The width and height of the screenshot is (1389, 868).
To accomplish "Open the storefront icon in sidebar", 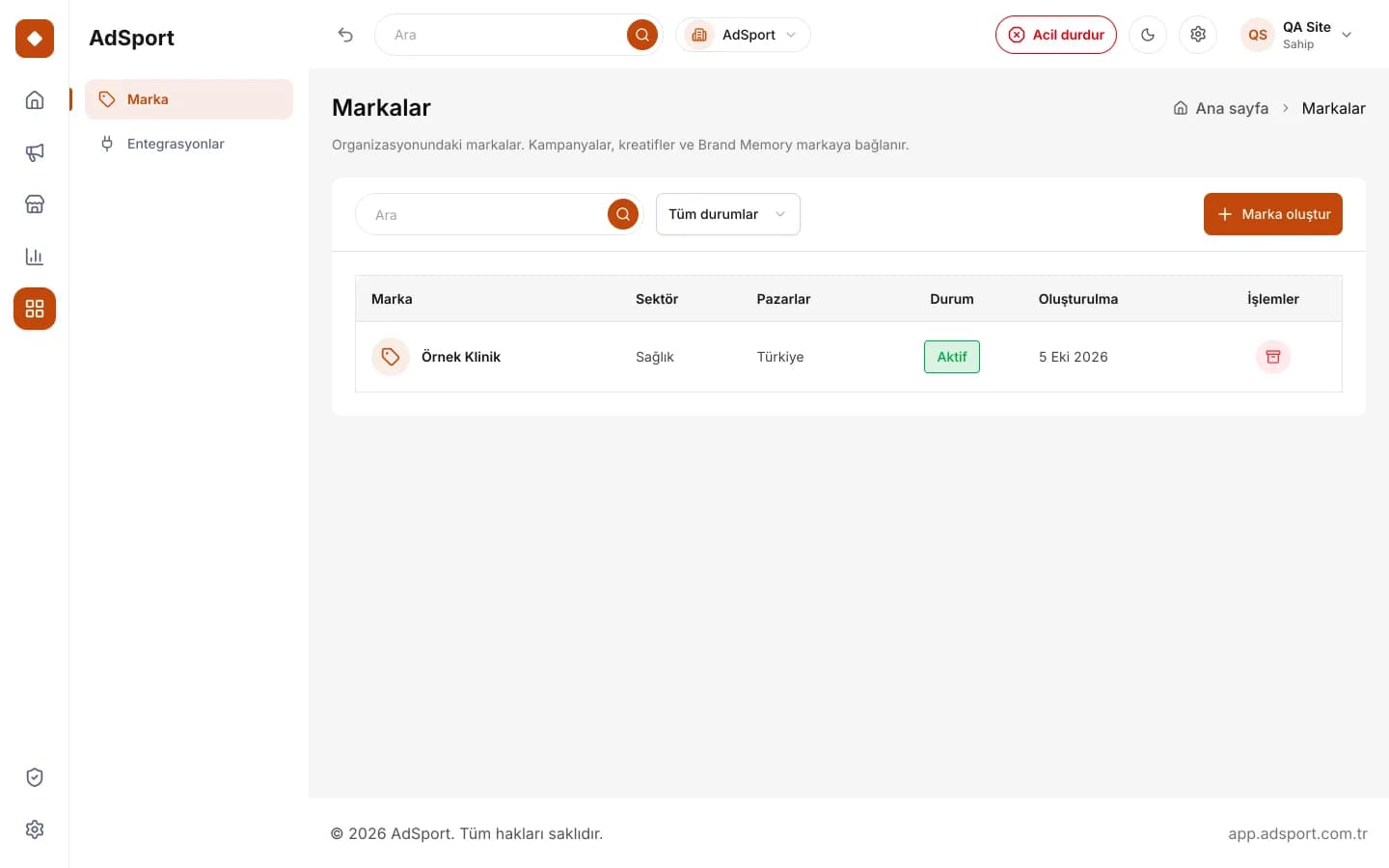I will click(x=35, y=204).
